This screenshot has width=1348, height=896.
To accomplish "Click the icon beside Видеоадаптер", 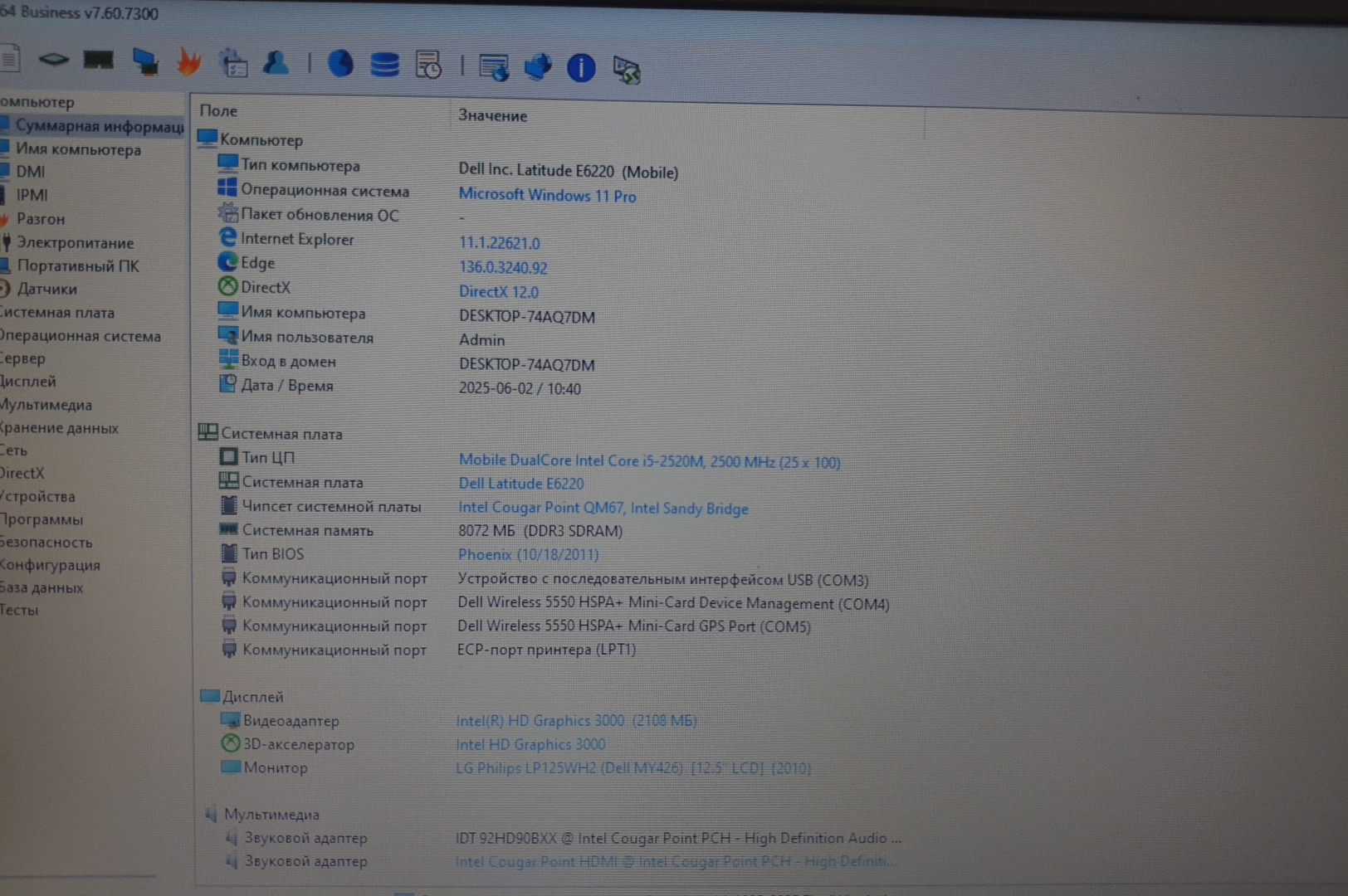I will click(x=230, y=719).
